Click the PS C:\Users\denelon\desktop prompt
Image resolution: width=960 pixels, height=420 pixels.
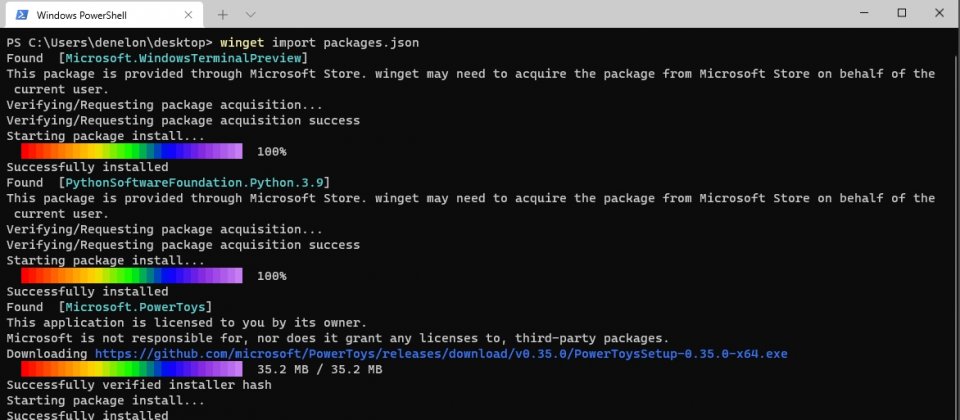click(109, 43)
